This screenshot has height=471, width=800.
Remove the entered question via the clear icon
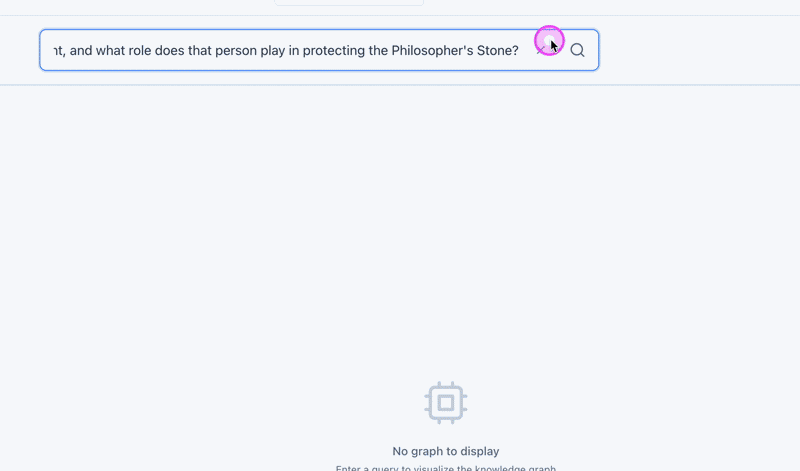(x=540, y=50)
